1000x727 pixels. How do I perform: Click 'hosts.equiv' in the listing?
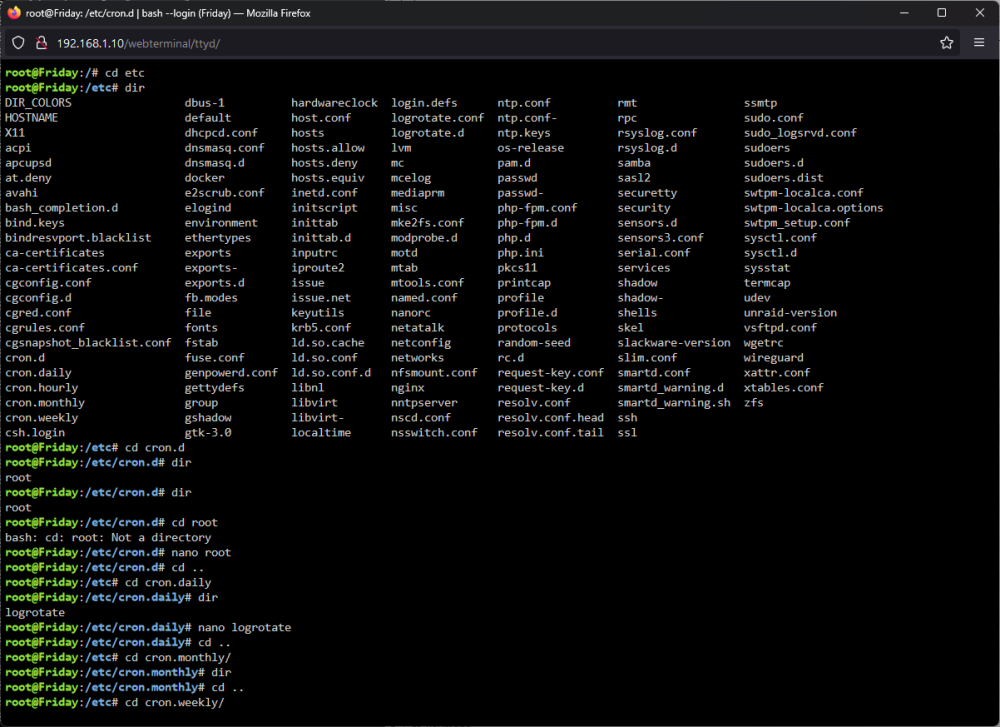pyautogui.click(x=328, y=178)
